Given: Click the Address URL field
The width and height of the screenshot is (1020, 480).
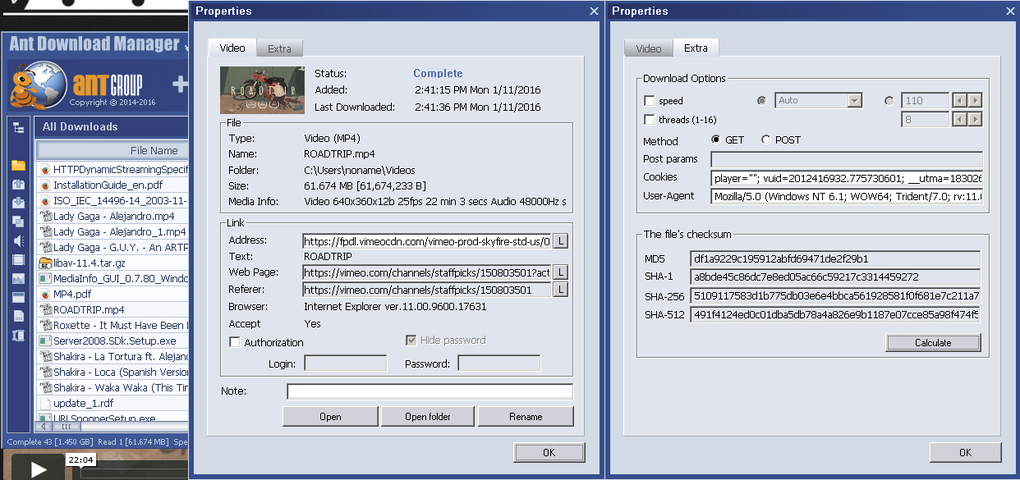Looking at the screenshot, I should tap(427, 241).
